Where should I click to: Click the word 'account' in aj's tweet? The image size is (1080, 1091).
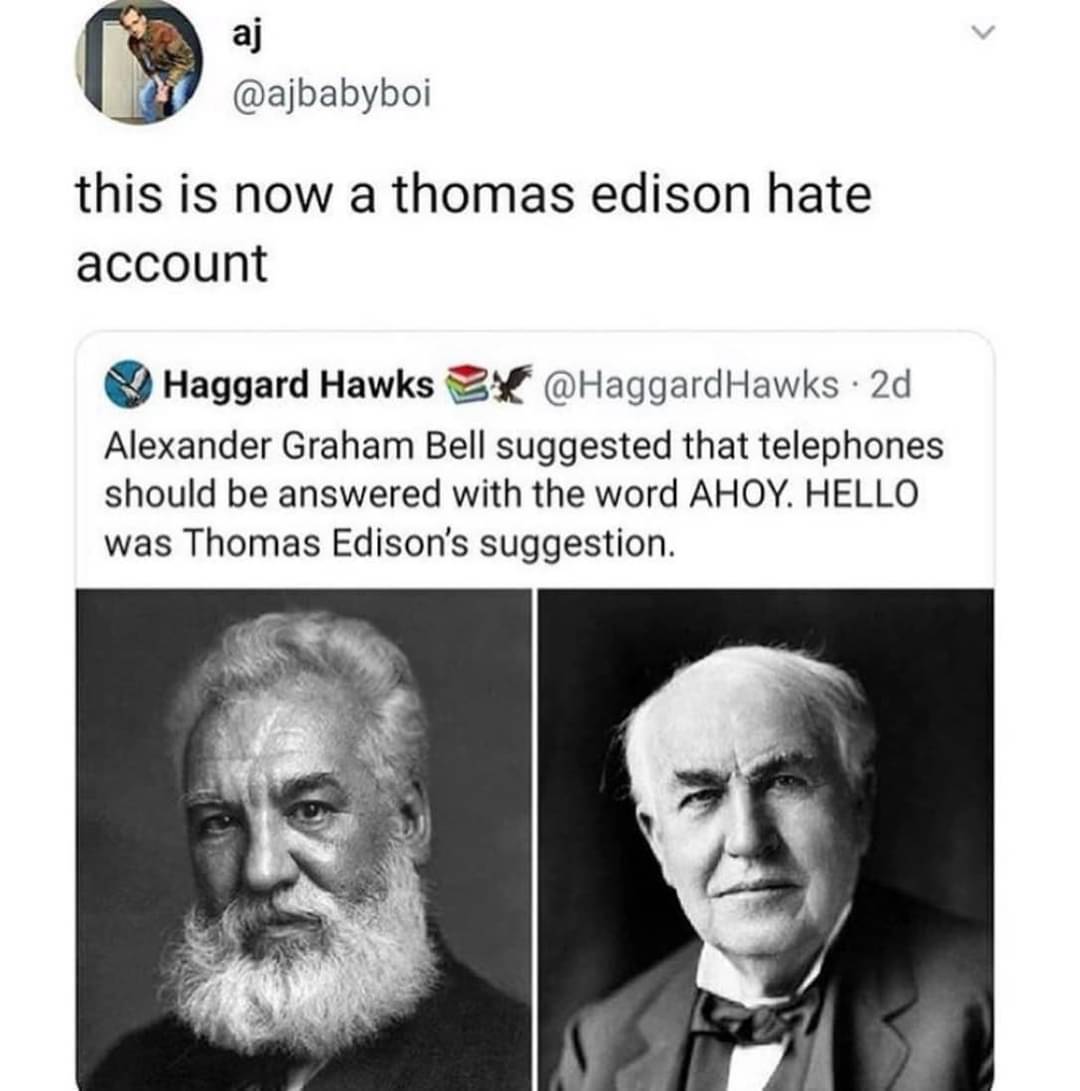[172, 264]
